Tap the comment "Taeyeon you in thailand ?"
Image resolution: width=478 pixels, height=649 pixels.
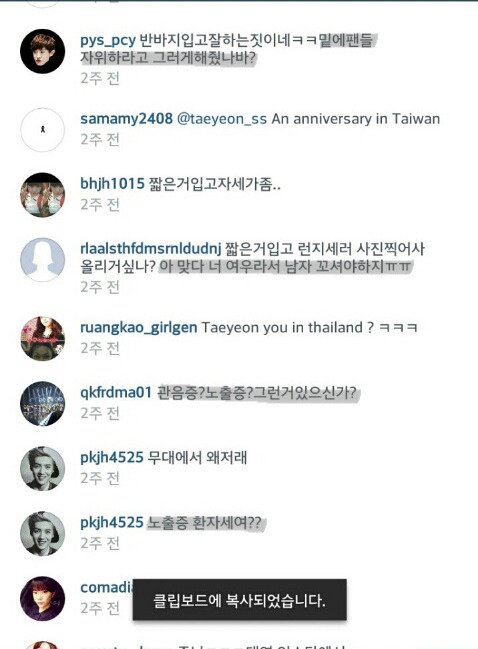tap(288, 327)
